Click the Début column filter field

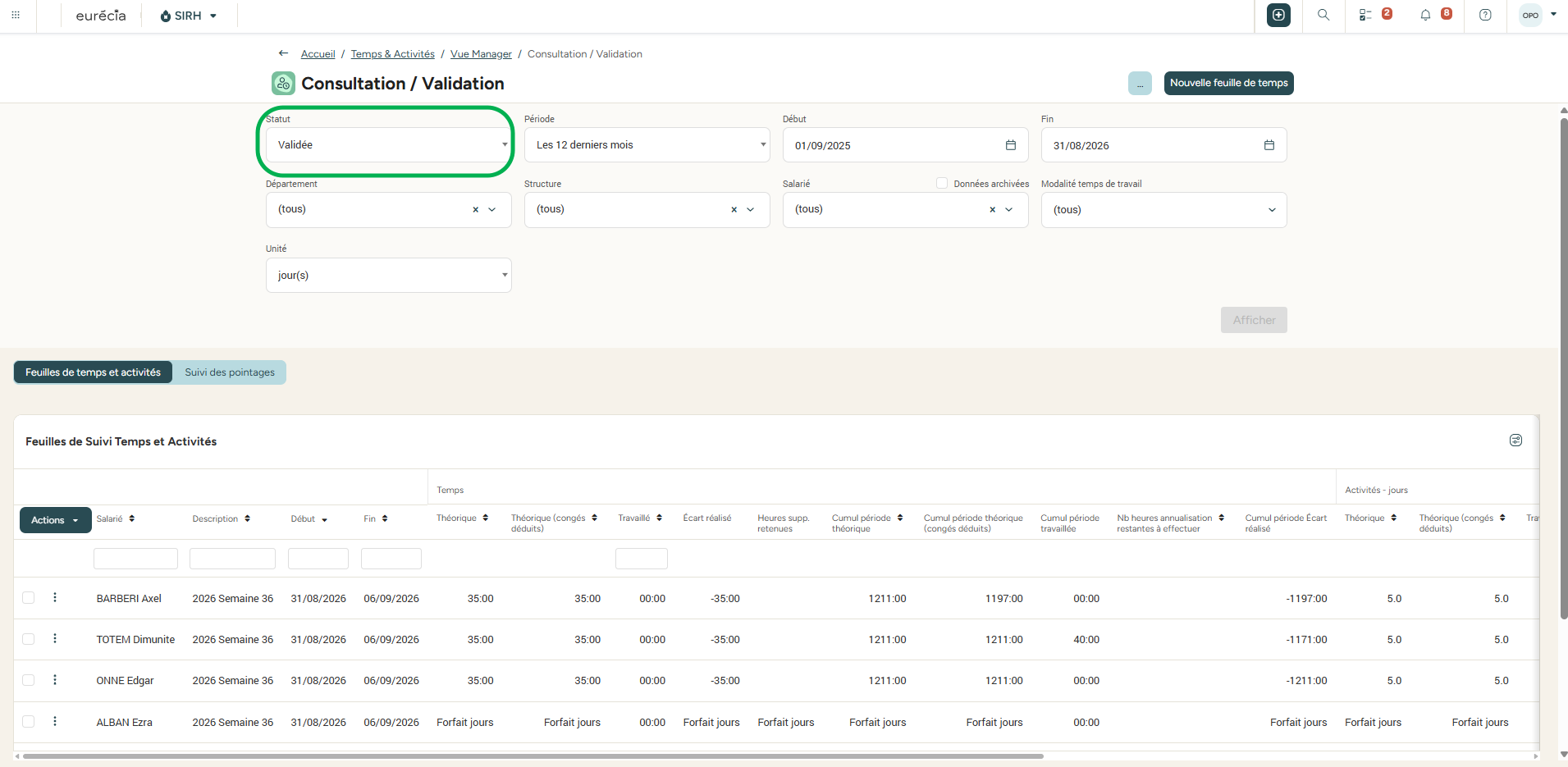318,559
